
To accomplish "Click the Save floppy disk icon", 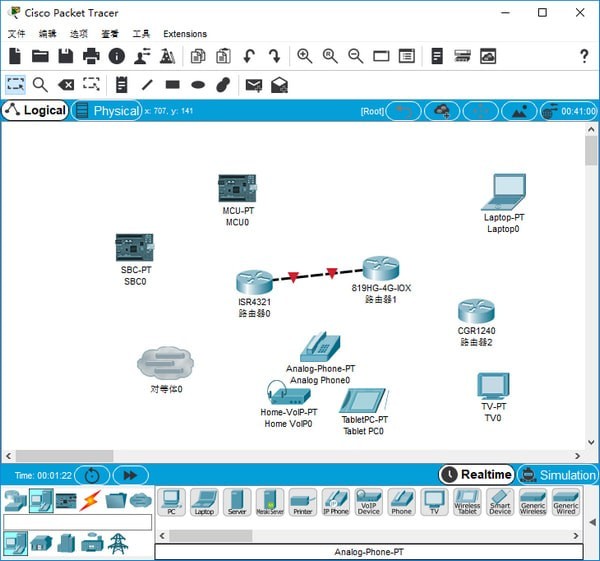I will [65, 56].
